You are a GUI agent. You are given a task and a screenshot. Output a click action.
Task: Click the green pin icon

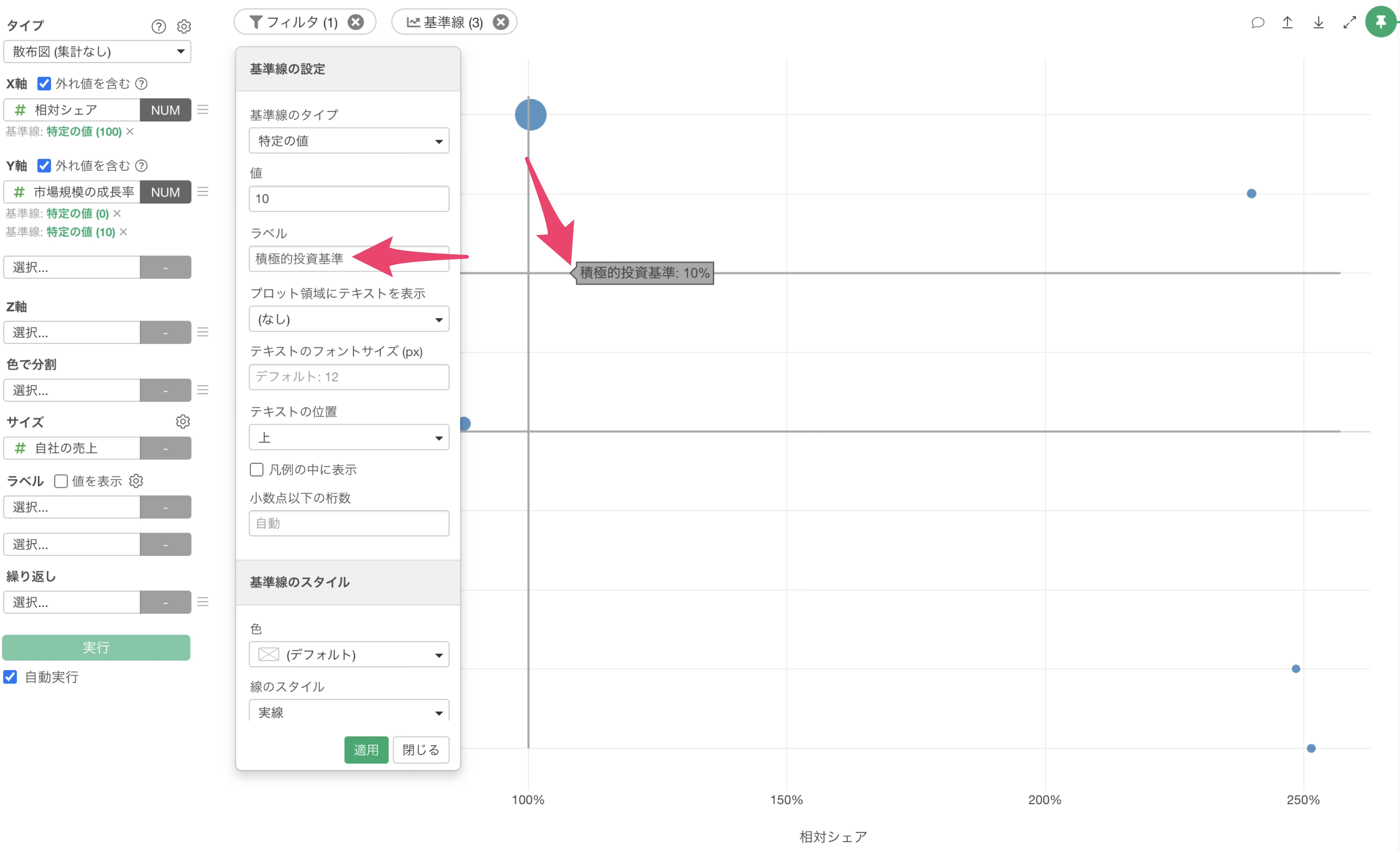1381,22
